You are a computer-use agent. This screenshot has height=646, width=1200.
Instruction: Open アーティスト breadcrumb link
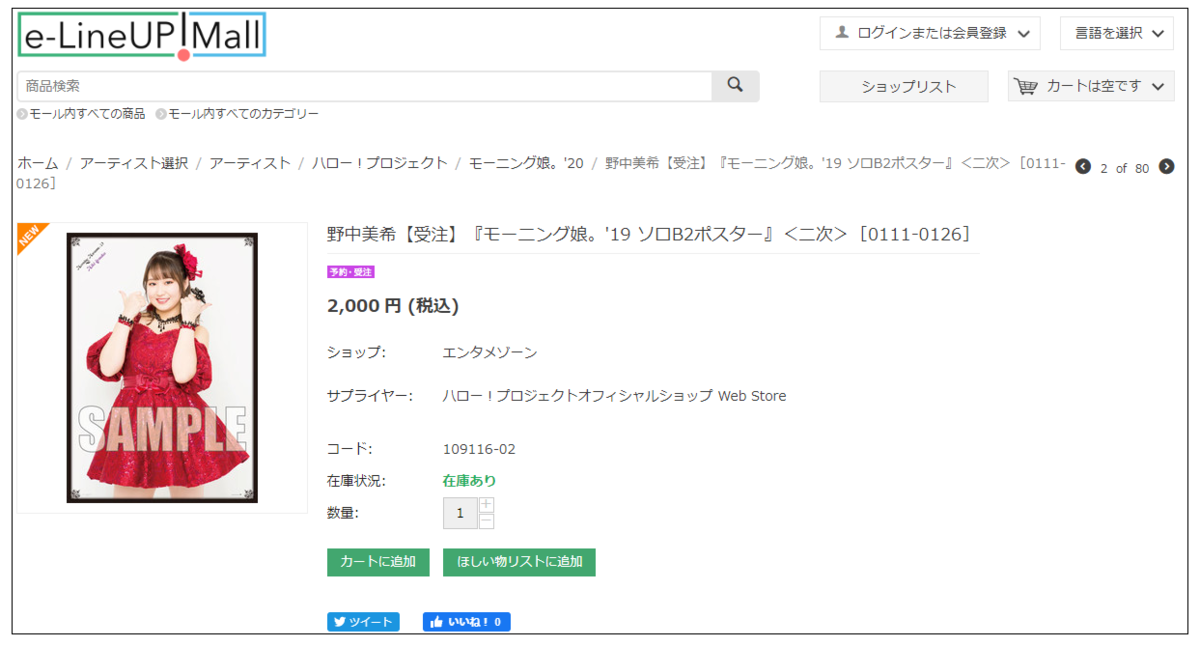click(x=250, y=162)
